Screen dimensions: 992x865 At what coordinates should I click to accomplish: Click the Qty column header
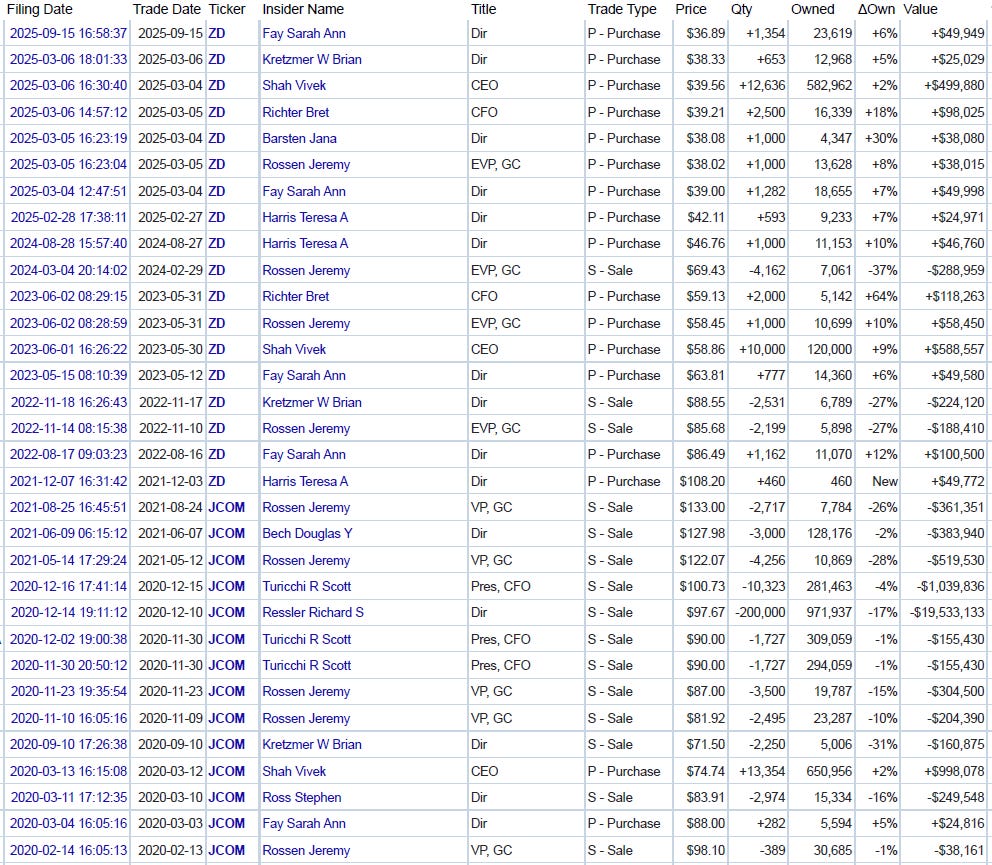tap(741, 9)
